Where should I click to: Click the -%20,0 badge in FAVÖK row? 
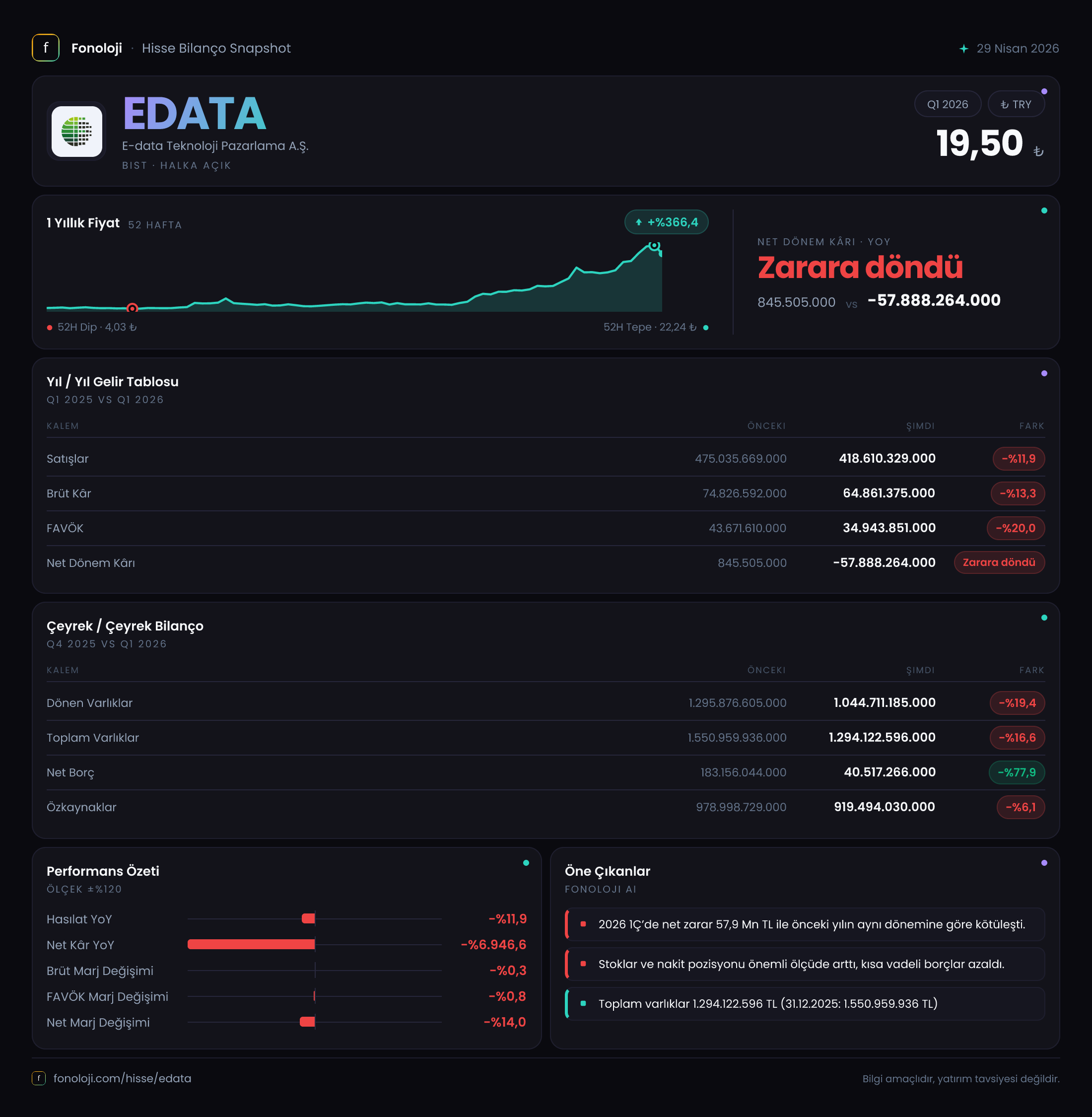click(x=1015, y=528)
